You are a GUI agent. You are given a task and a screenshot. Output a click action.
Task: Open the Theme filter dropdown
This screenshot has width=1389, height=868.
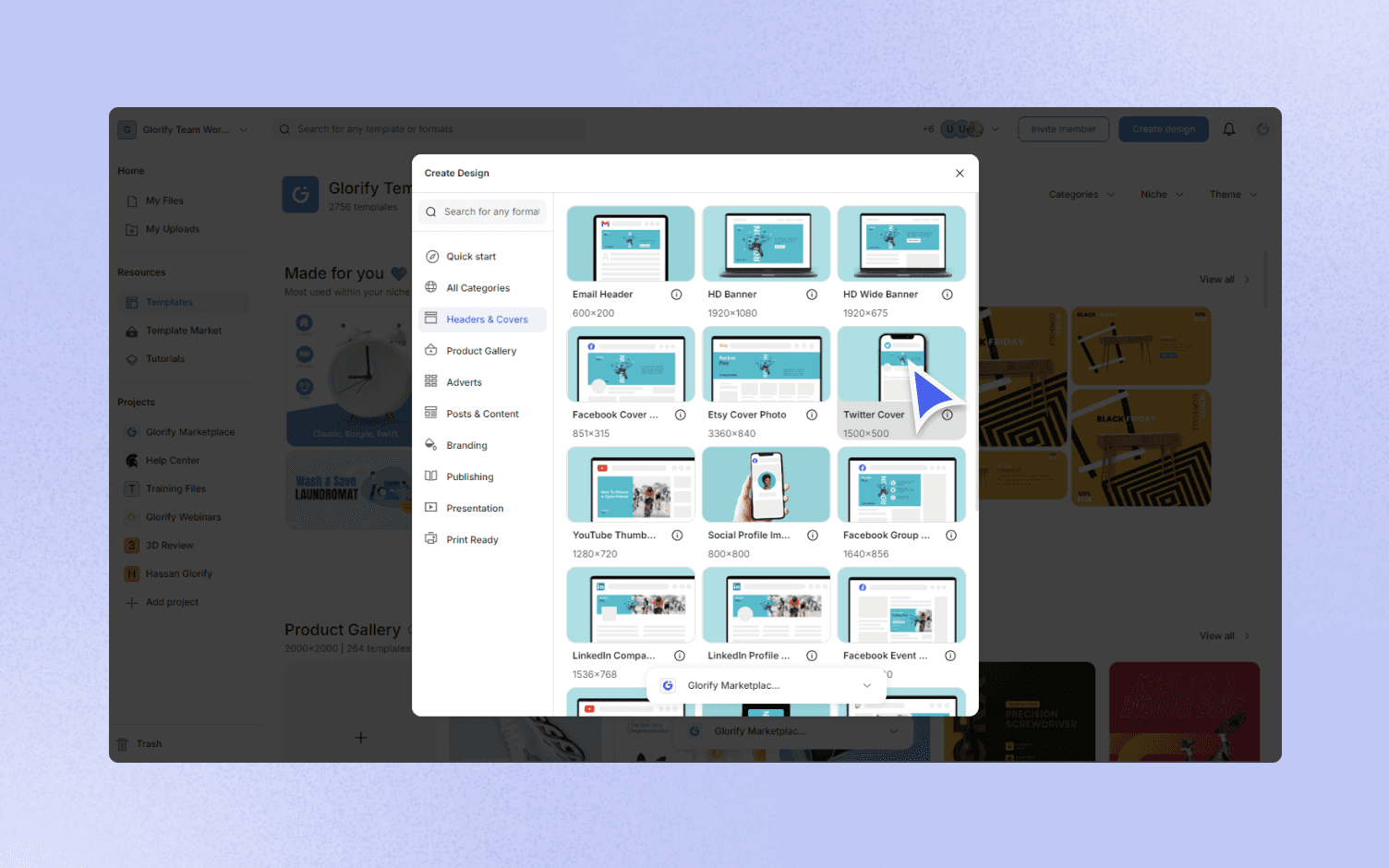tap(1234, 195)
